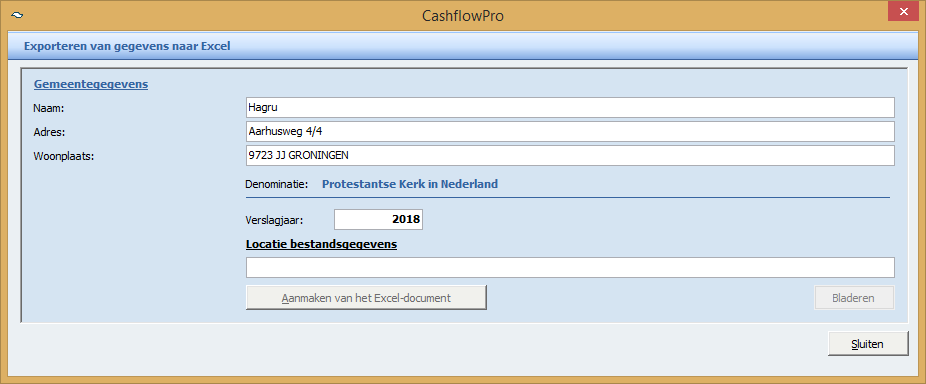
Task: Click the empty Locatie bestandsgegevens path field
Action: click(x=570, y=267)
